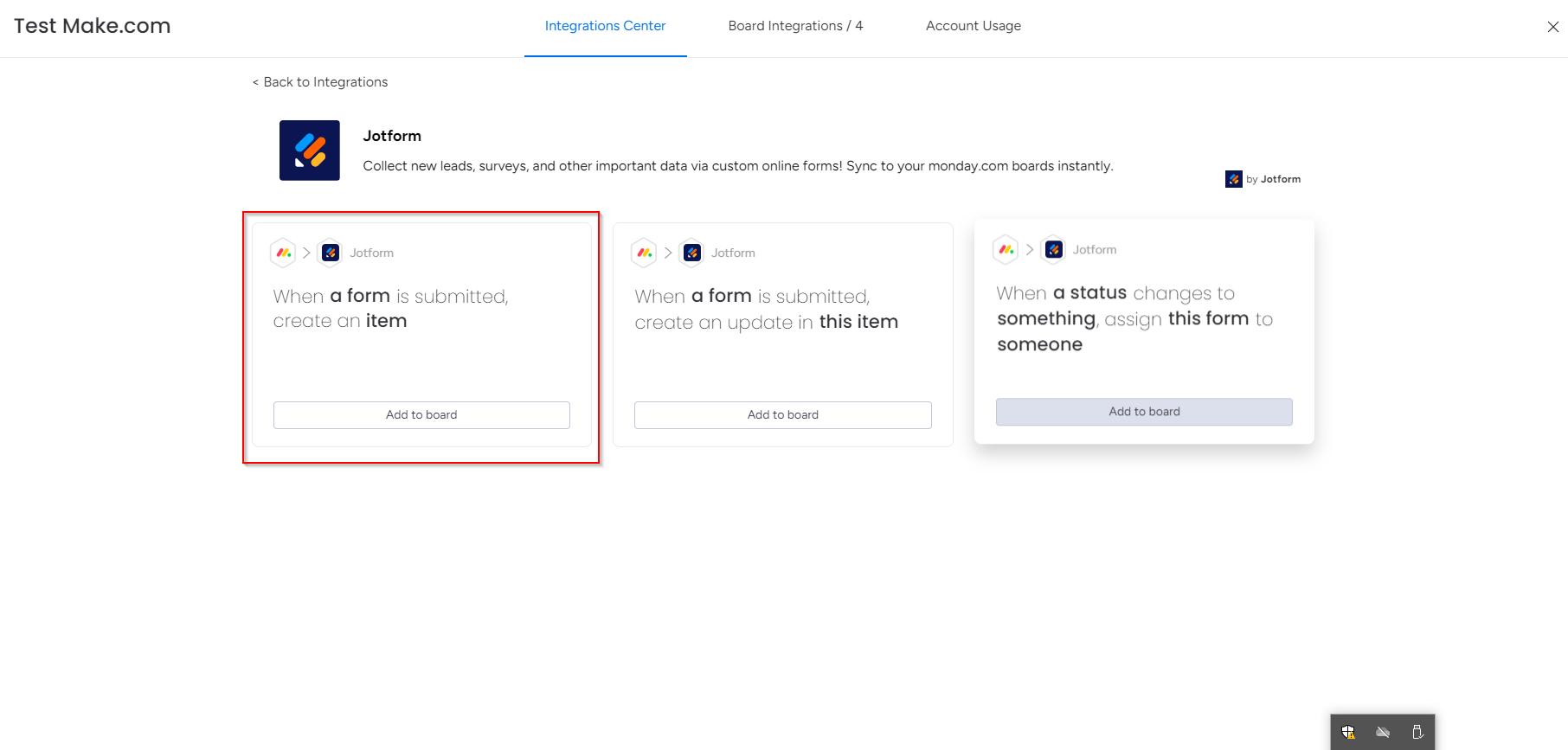Click the large Jotform logo in header
This screenshot has width=1568, height=750.
point(310,151)
